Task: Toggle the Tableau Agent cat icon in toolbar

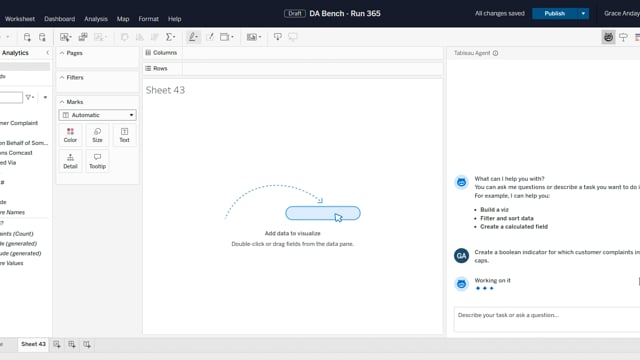Action: pos(608,37)
